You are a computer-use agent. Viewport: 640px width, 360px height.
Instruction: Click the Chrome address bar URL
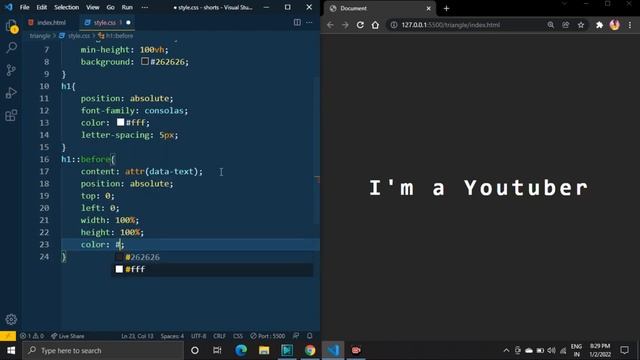pos(451,25)
